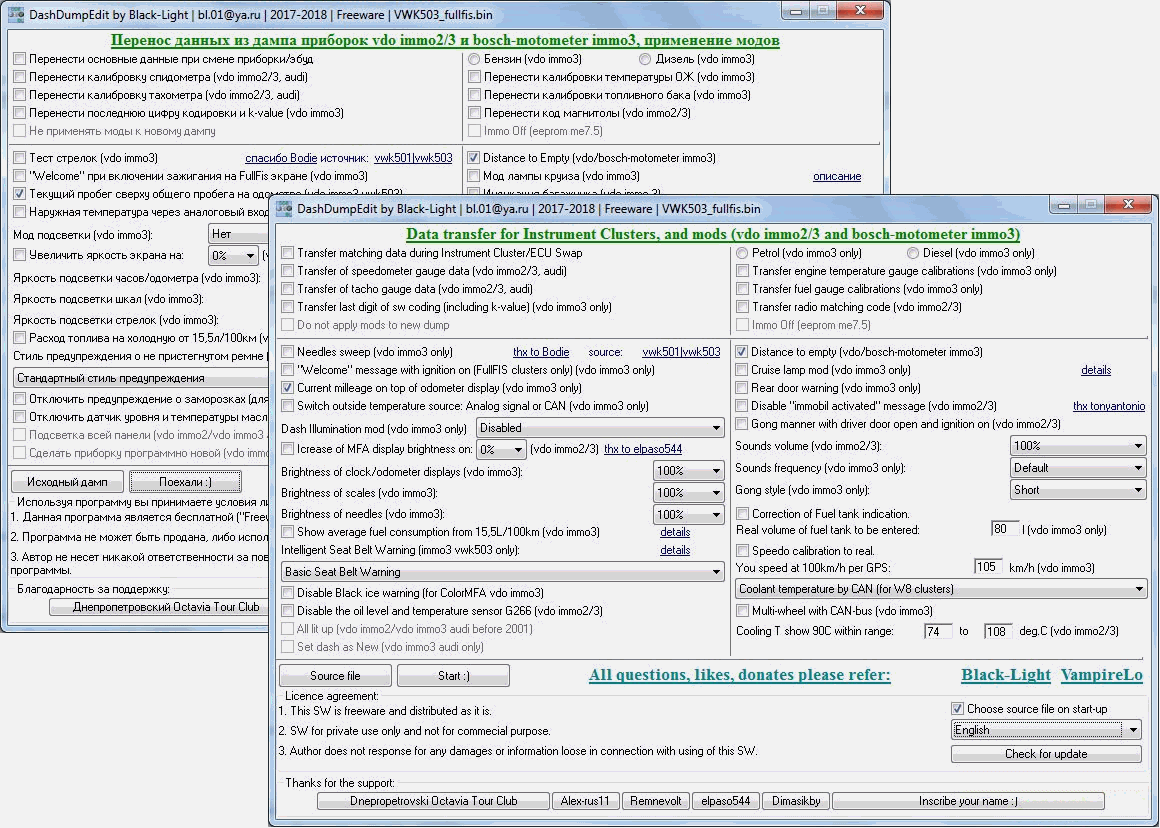Click the Russian window's title bar app icon
1160x828 pixels.
coord(16,14)
